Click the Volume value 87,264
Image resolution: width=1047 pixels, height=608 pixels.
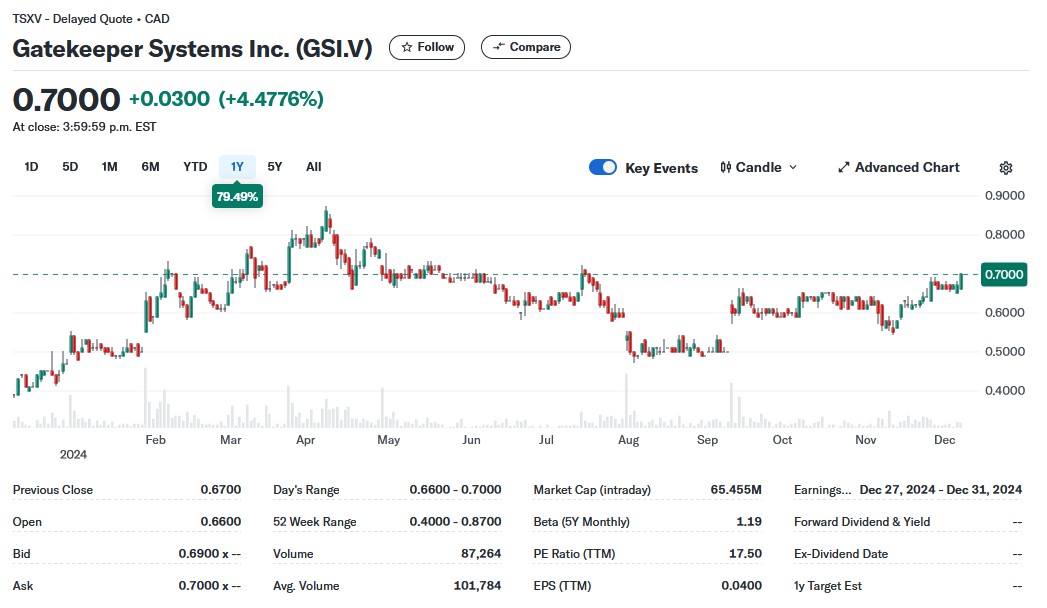coord(481,554)
